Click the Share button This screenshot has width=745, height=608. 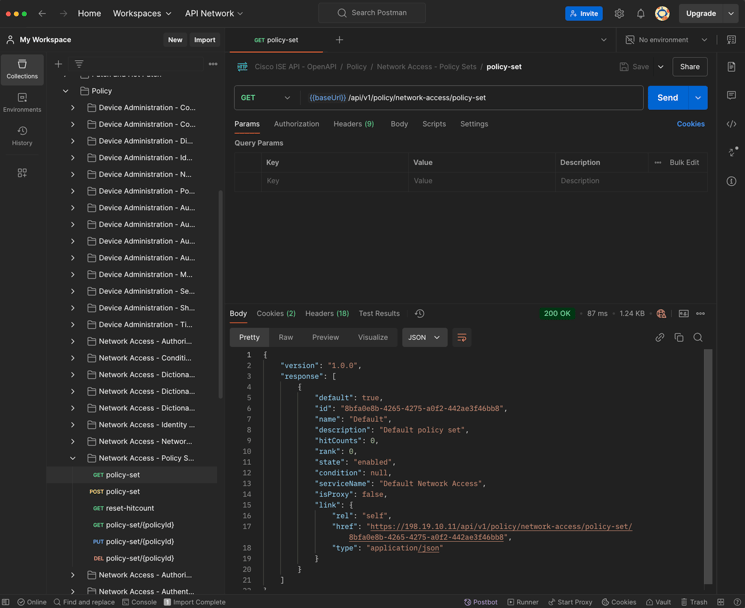[x=689, y=67]
